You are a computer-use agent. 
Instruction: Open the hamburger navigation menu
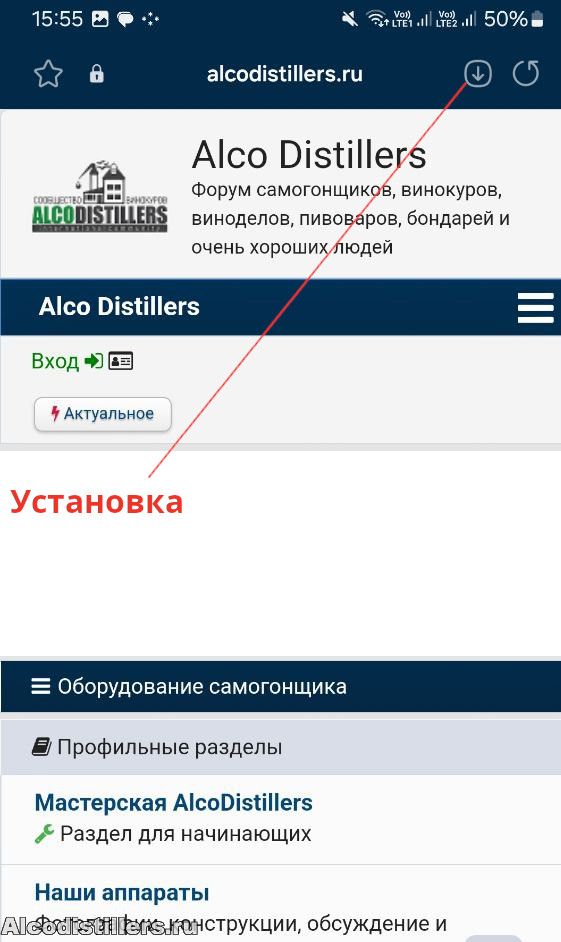point(535,308)
